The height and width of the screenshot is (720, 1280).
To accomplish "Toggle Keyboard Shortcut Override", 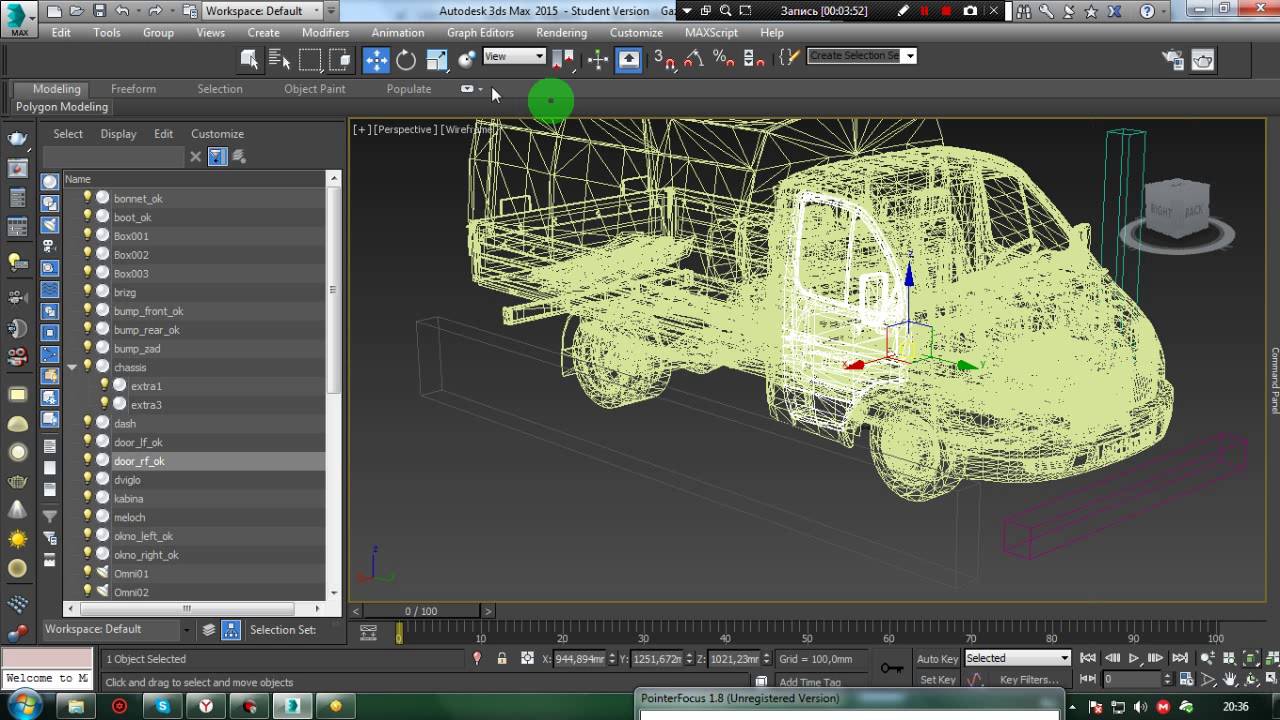I will [628, 60].
